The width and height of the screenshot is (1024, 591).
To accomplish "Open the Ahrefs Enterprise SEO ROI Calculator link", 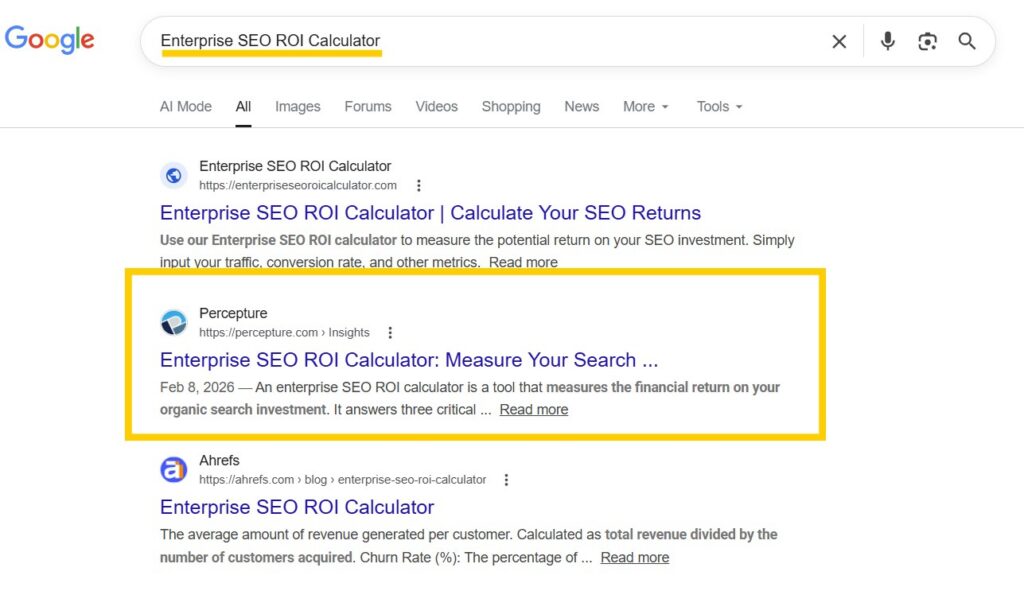I will (297, 507).
